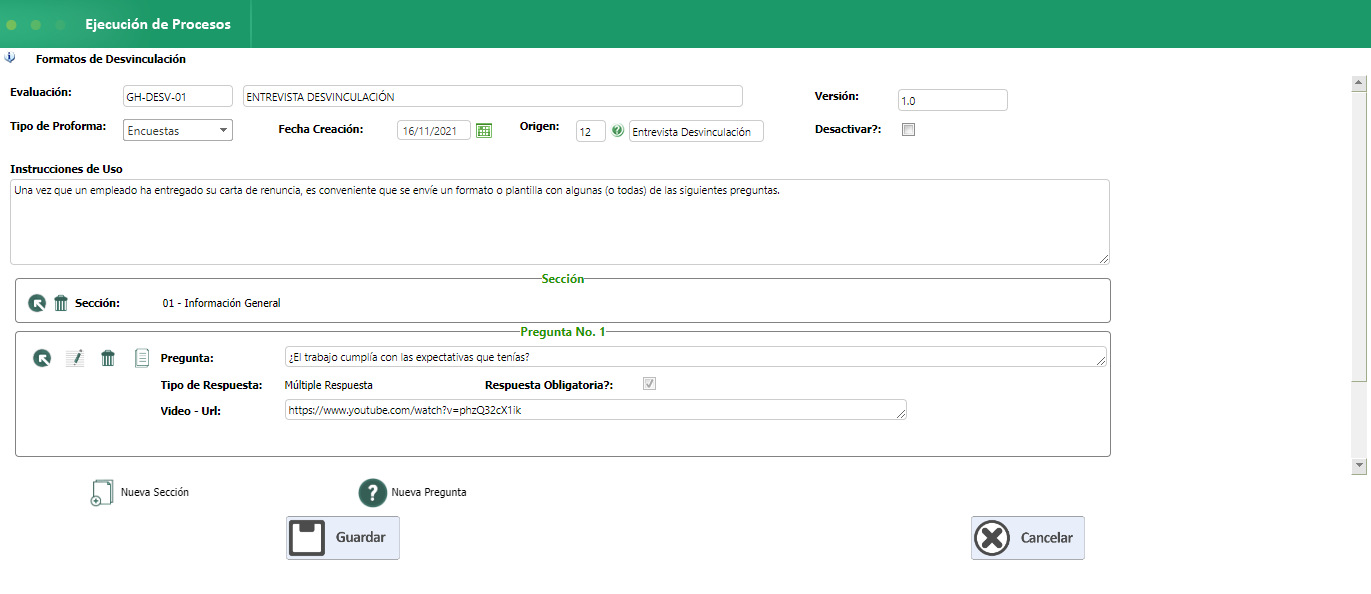Screen dimensions: 1371x594
Task: Click scrollbar down arrow
Action: coord(1359,465)
